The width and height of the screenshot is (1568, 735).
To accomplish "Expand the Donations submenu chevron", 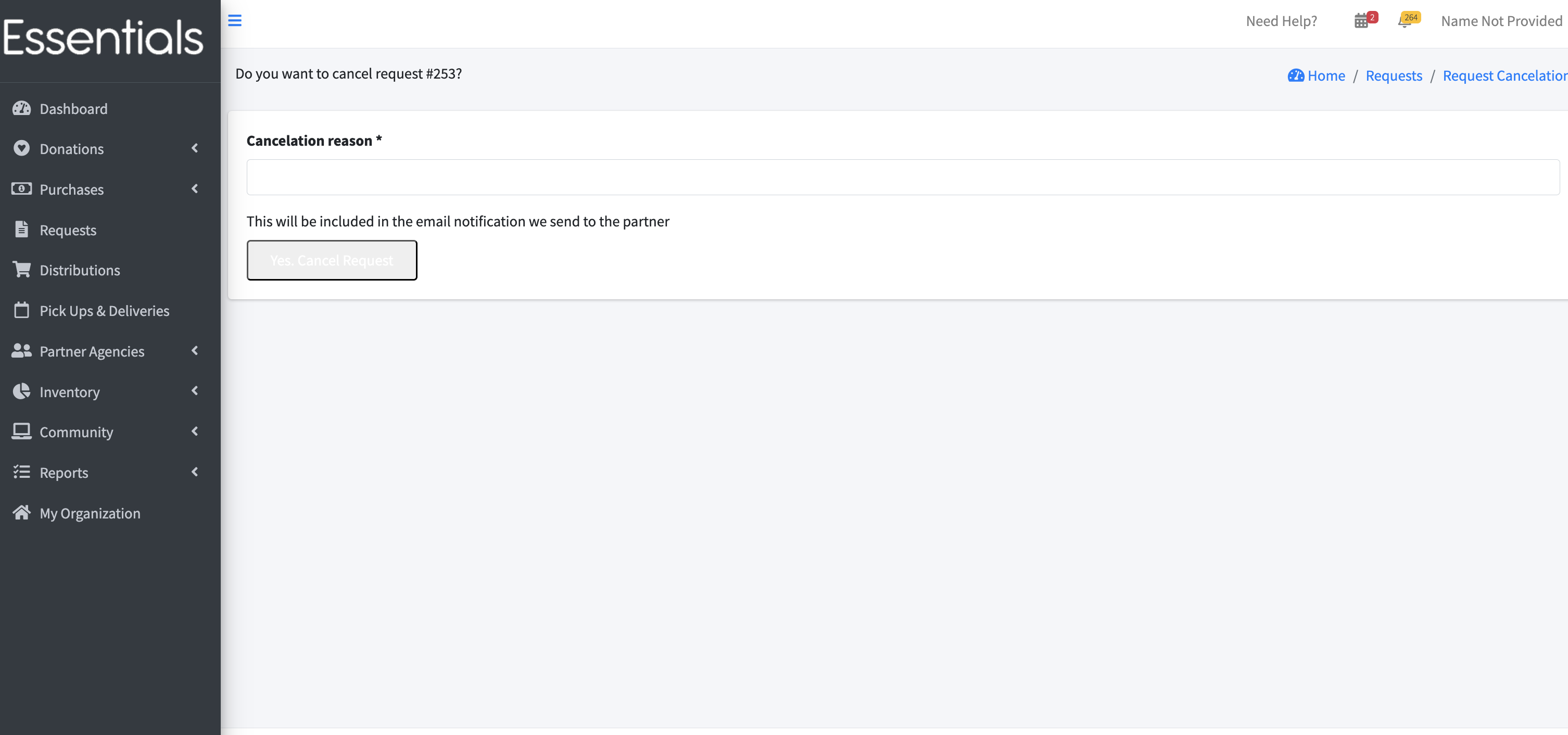I will coord(195,148).
